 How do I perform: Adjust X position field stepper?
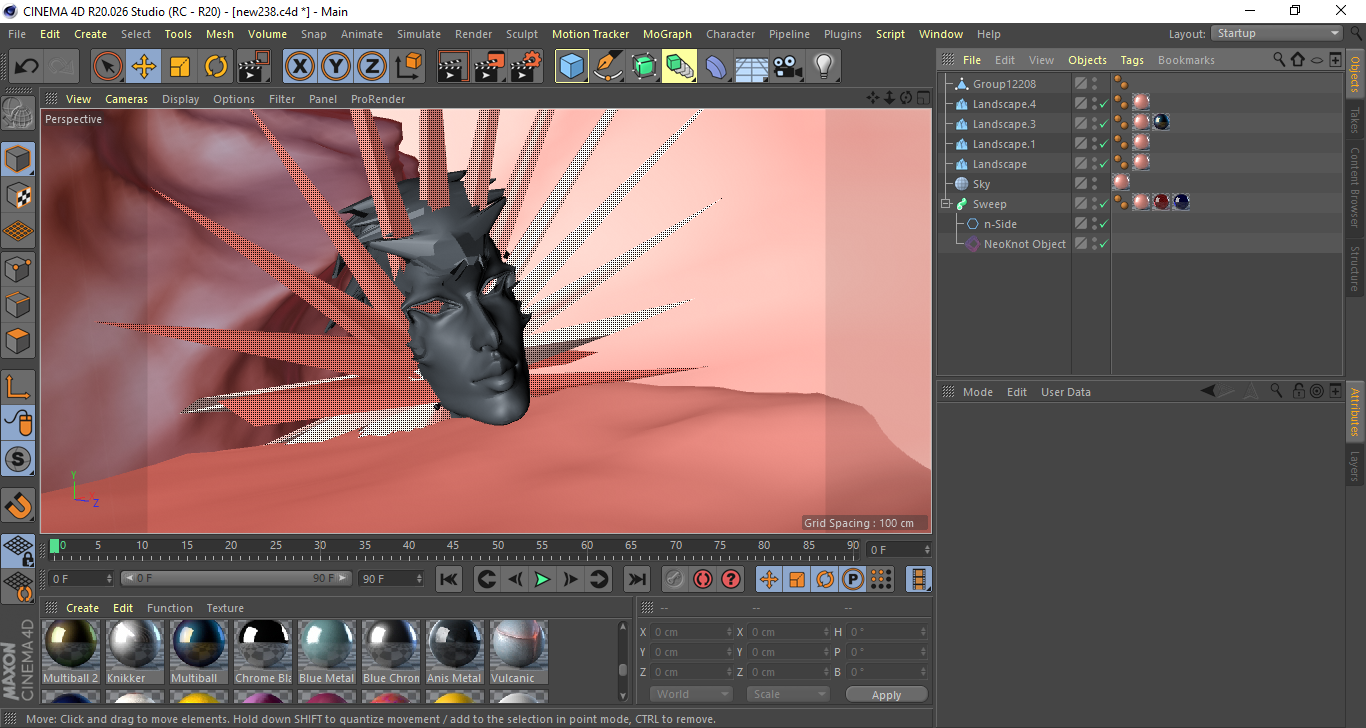730,632
